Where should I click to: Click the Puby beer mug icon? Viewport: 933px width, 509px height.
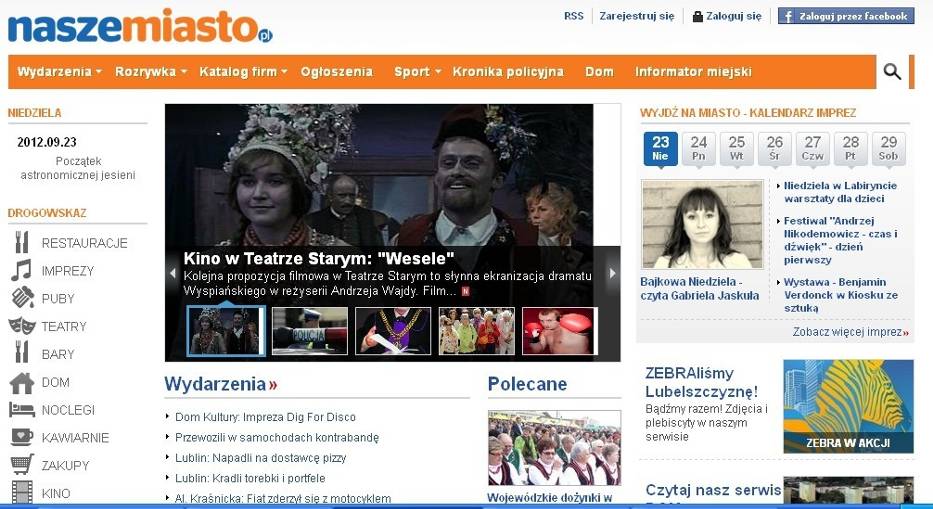[23, 297]
